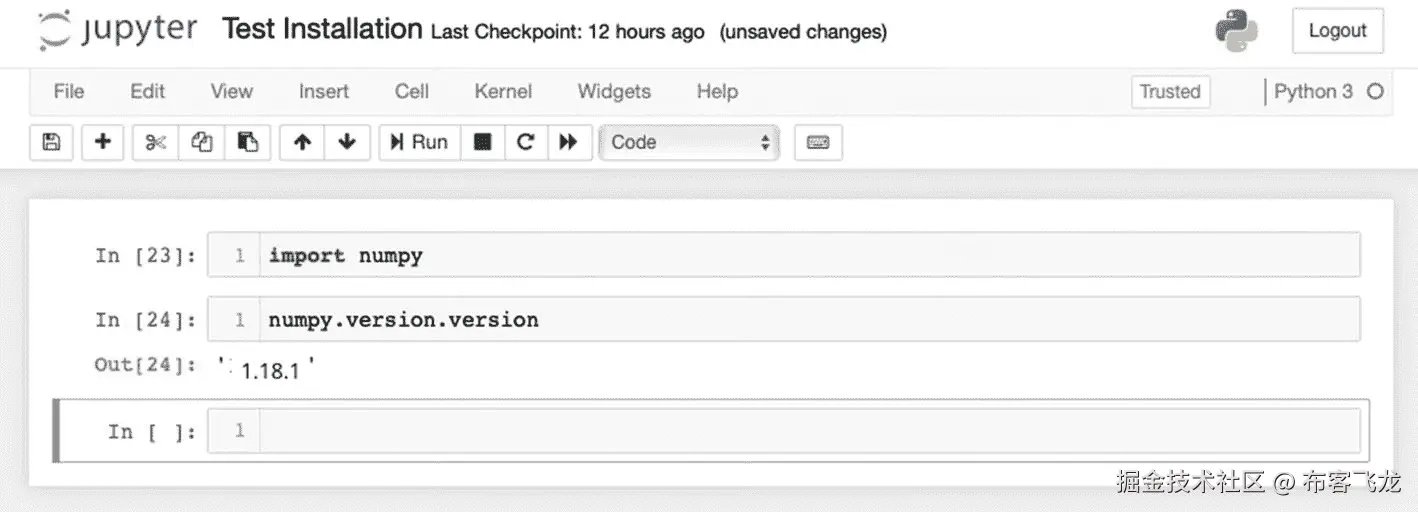Save the notebook with the floppy disk icon
The height and width of the screenshot is (512, 1418).
tap(52, 142)
